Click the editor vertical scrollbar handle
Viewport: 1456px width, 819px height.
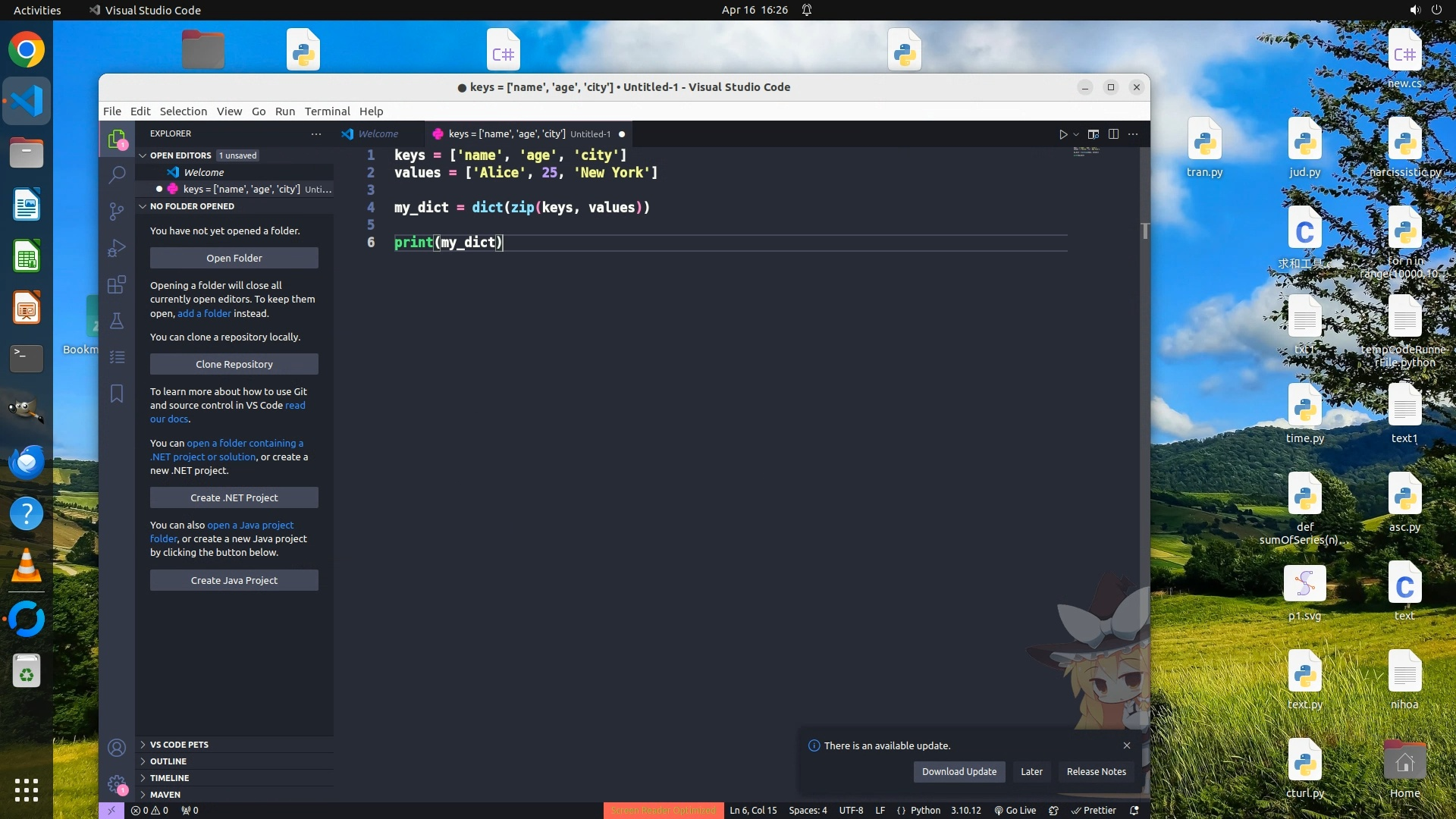(1144, 231)
